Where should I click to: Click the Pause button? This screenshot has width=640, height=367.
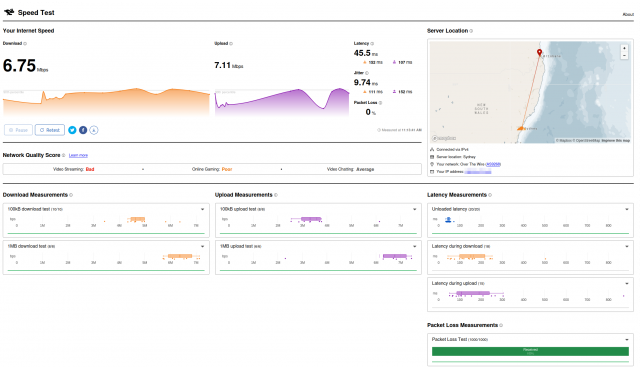coord(18,130)
